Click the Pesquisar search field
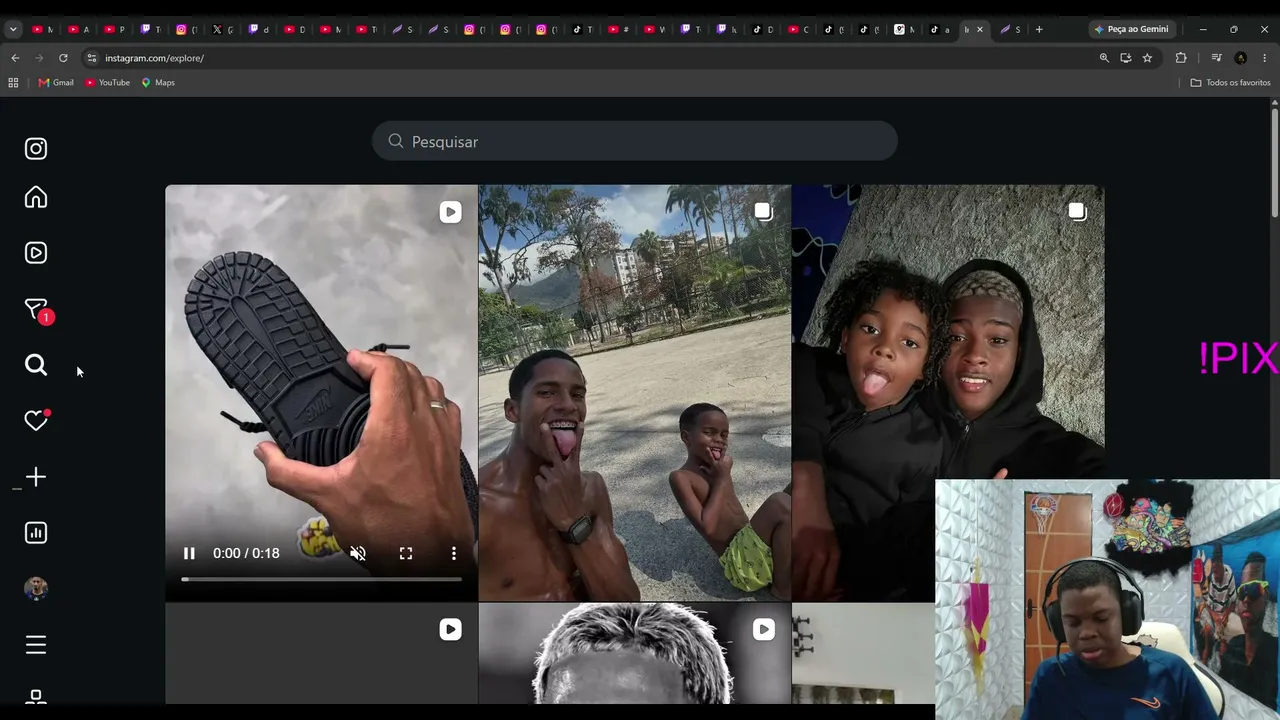1280x720 pixels. click(x=635, y=142)
